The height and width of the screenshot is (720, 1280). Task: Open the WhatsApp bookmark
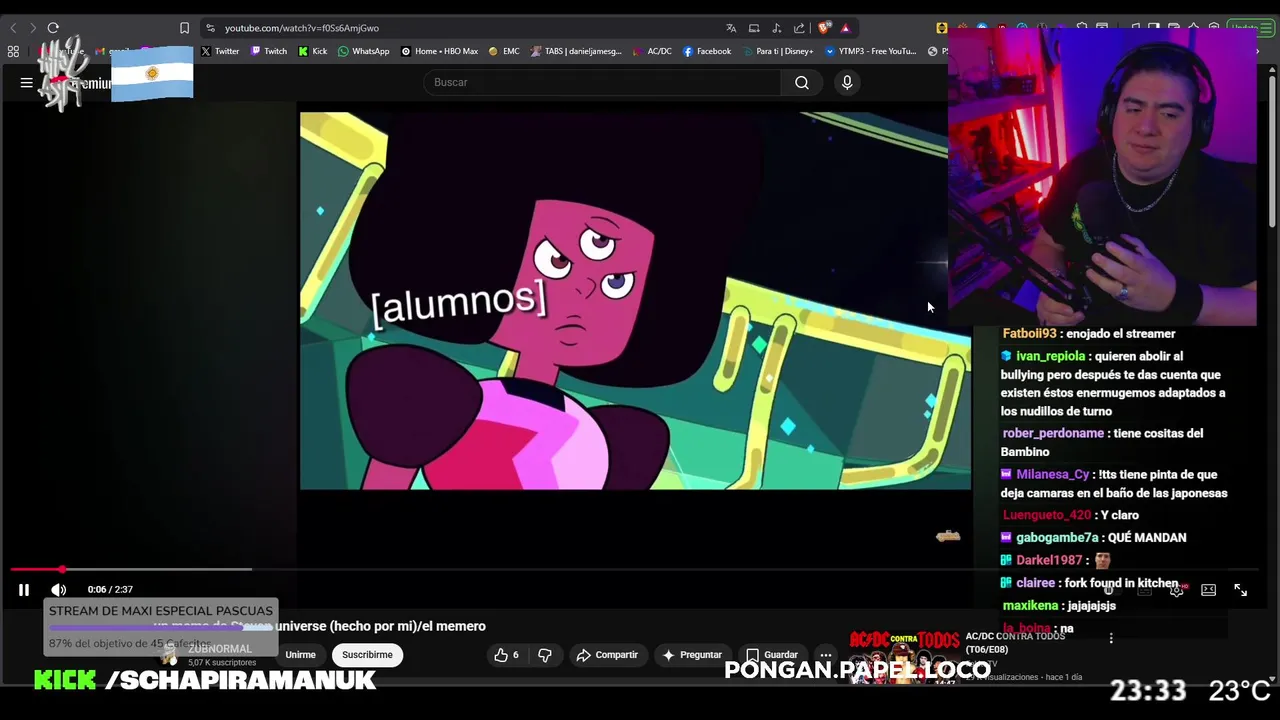[364, 51]
